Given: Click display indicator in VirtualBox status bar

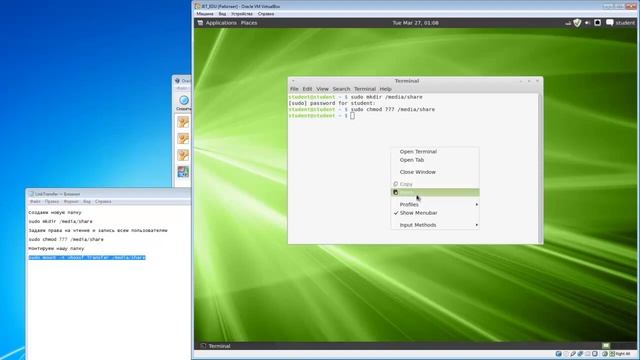Looking at the screenshot, I should coord(595,354).
